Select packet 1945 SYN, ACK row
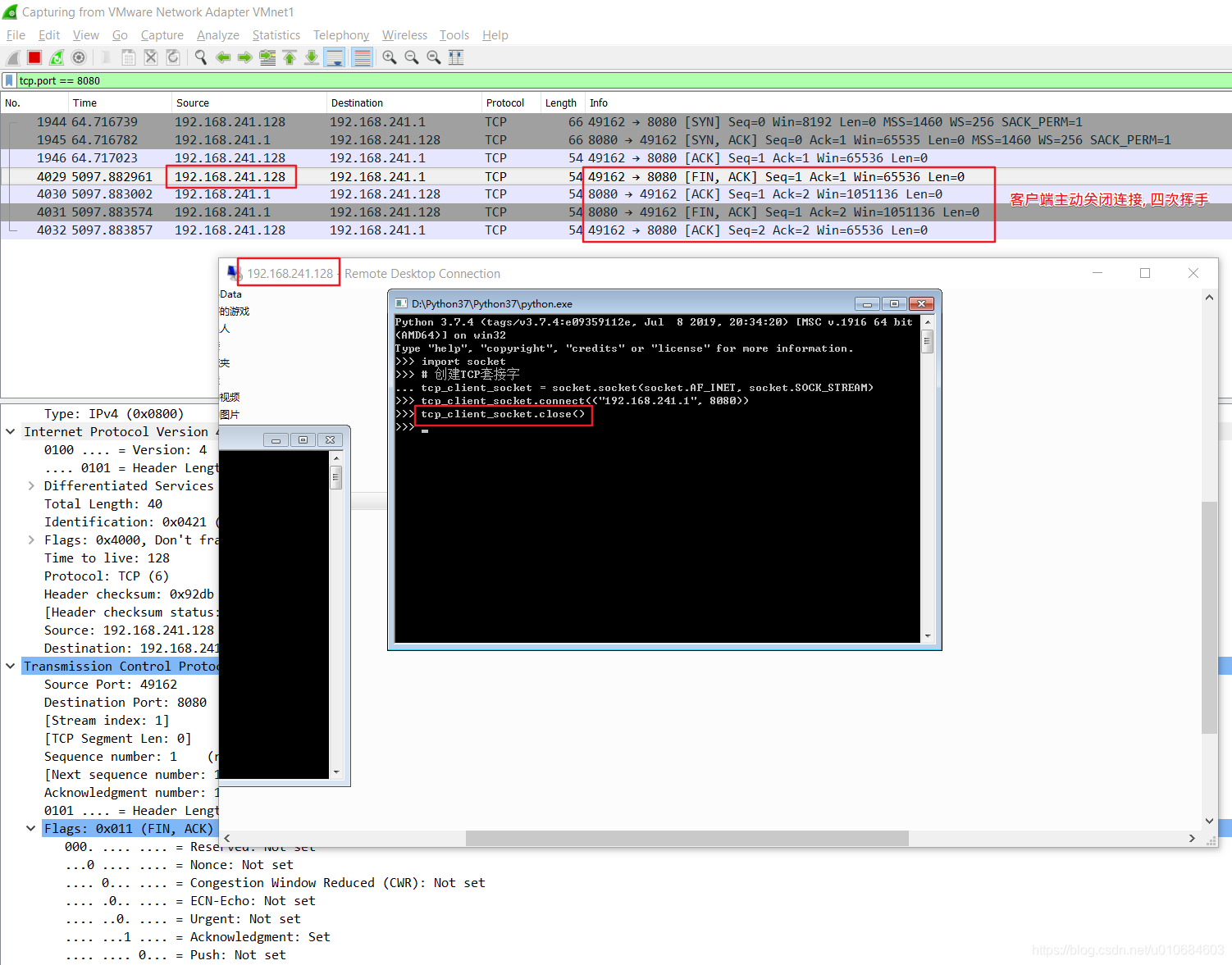Screen dimensions: 1232x965 pos(616,139)
